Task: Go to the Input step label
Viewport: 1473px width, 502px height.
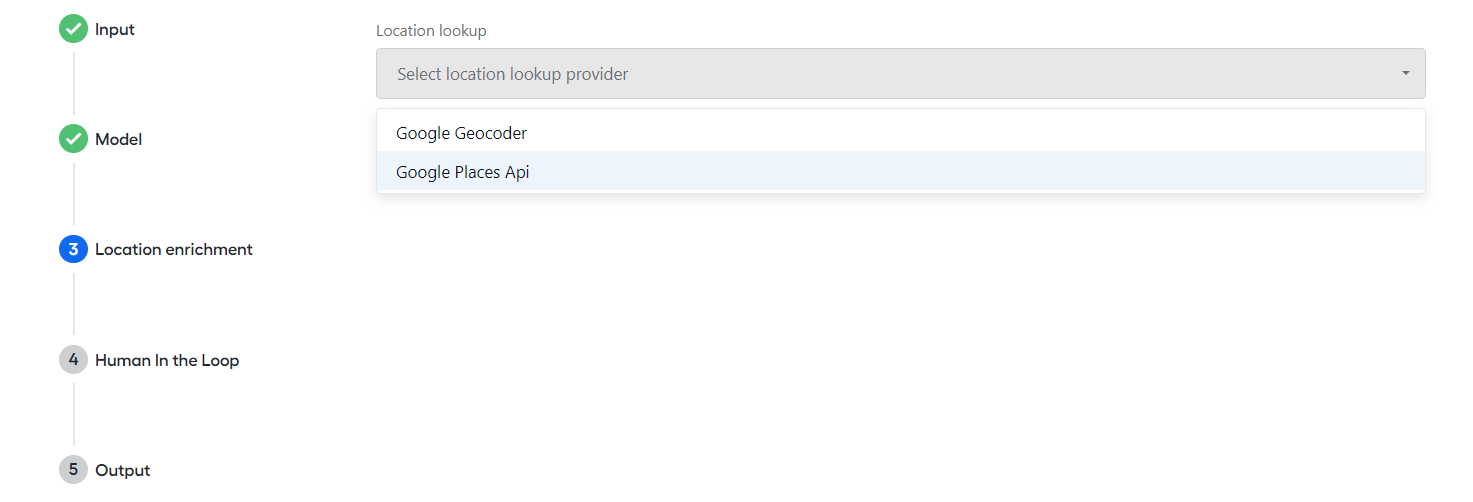Action: pyautogui.click(x=115, y=29)
